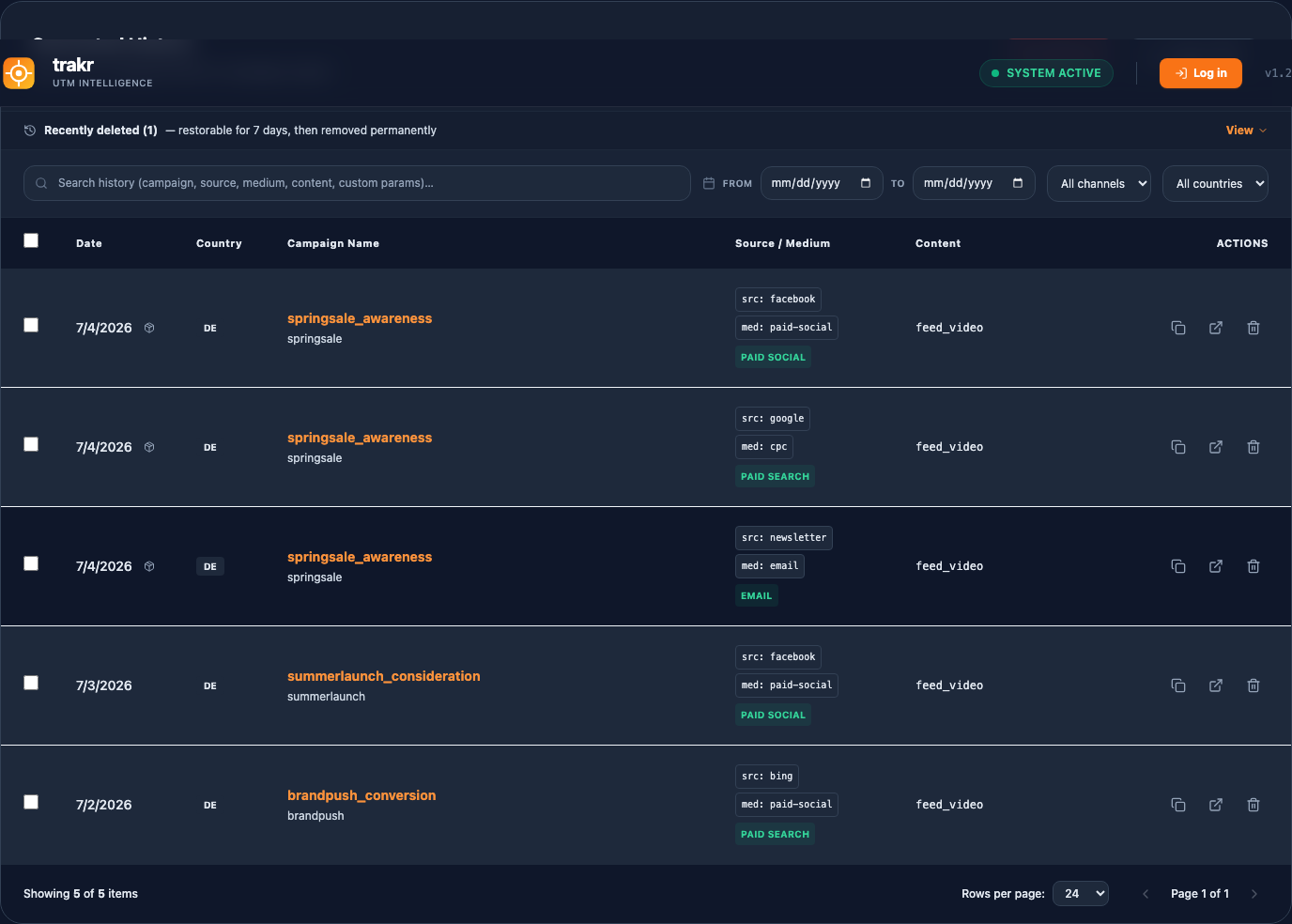Viewport: 1292px width, 924px height.
Task: Open the brandpush_conversion campaign link
Action: tap(361, 795)
